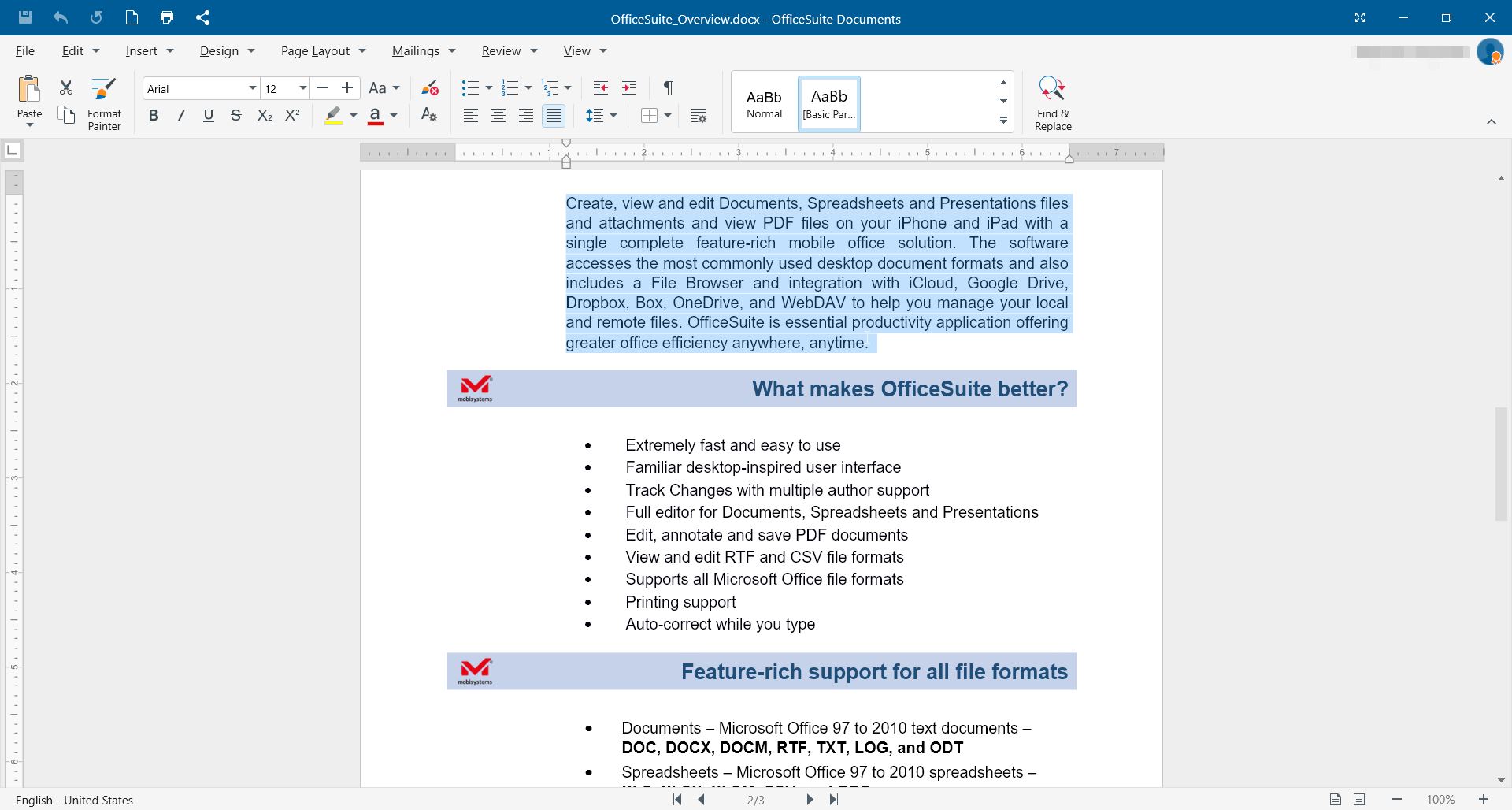
Task: Expand the bullet list style dropdown
Action: 488,88
